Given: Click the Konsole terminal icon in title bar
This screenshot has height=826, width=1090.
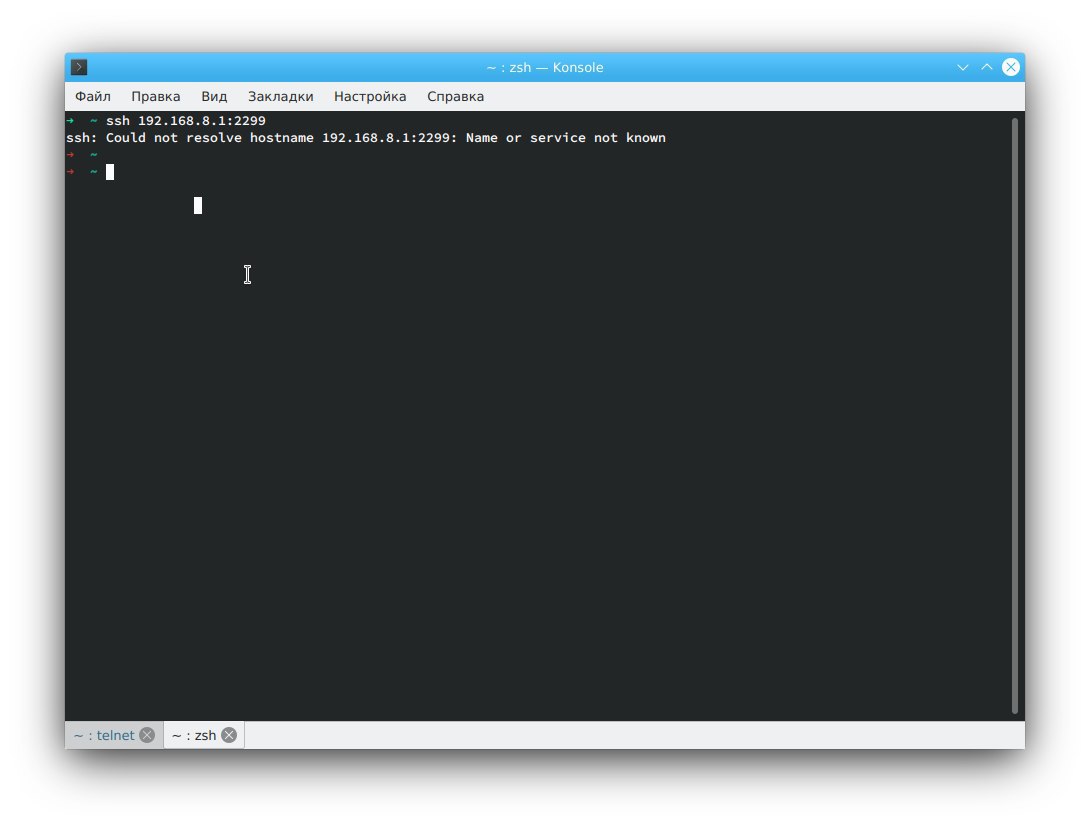Looking at the screenshot, I should click(x=79, y=67).
